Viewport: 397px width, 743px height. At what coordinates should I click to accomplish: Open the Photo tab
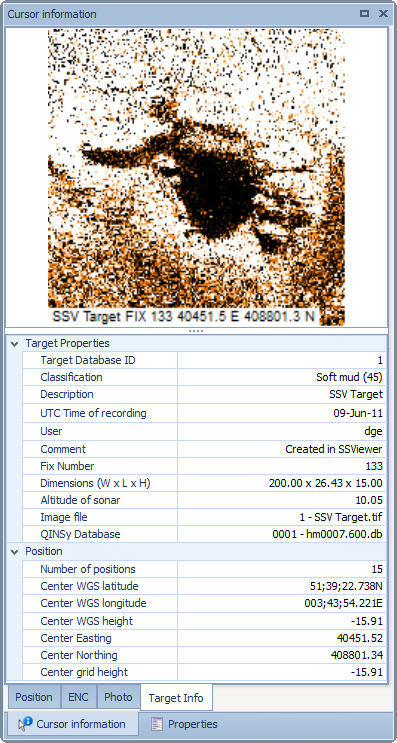(118, 697)
